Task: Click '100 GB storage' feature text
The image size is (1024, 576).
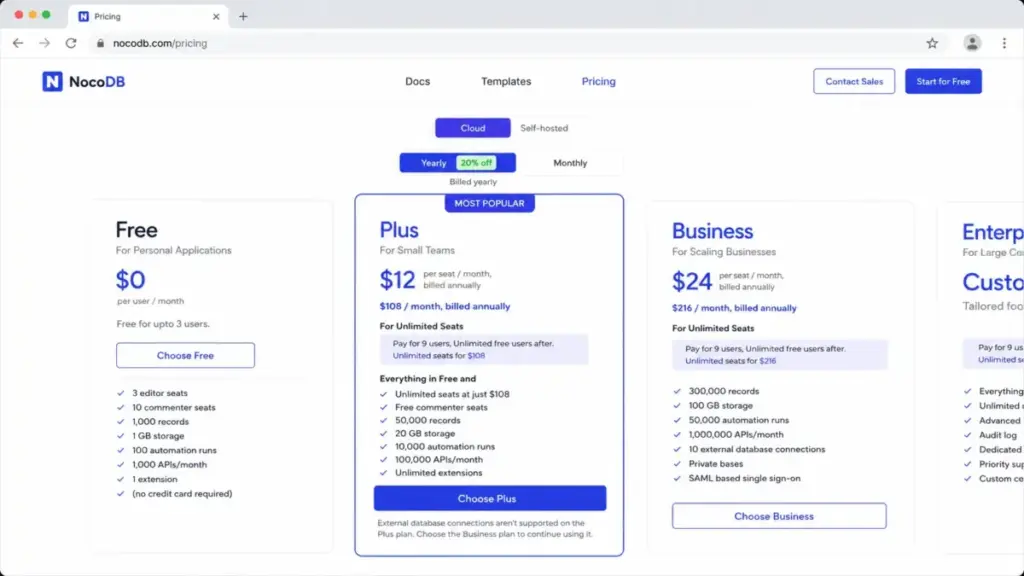Action: [721, 406]
